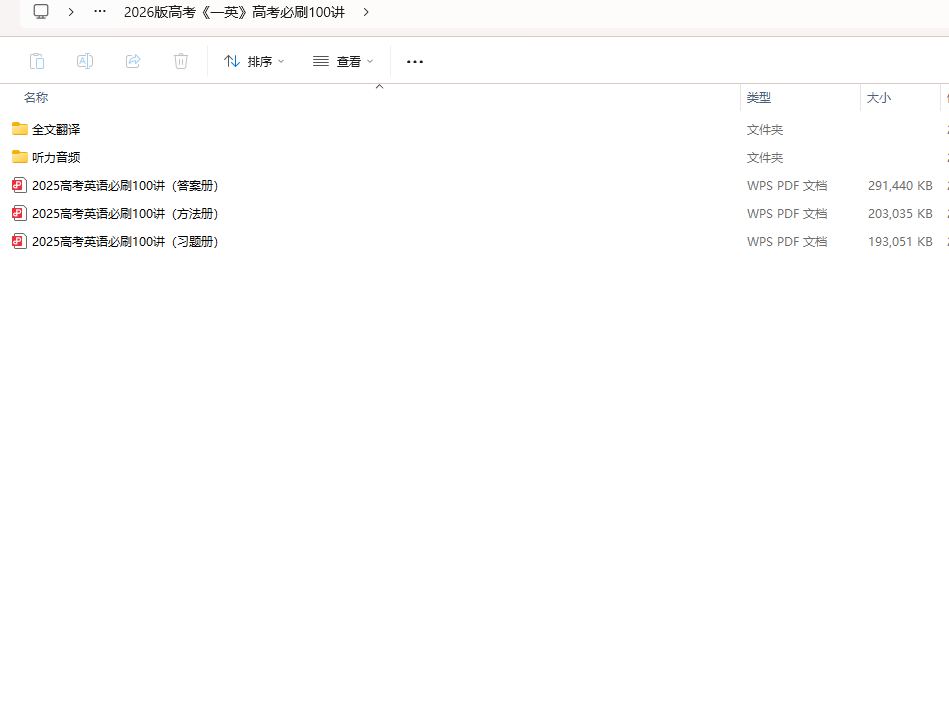Expand the chevron after the 2026版高考 breadcrumb
Viewport: 949px width, 703px height.
pos(366,12)
